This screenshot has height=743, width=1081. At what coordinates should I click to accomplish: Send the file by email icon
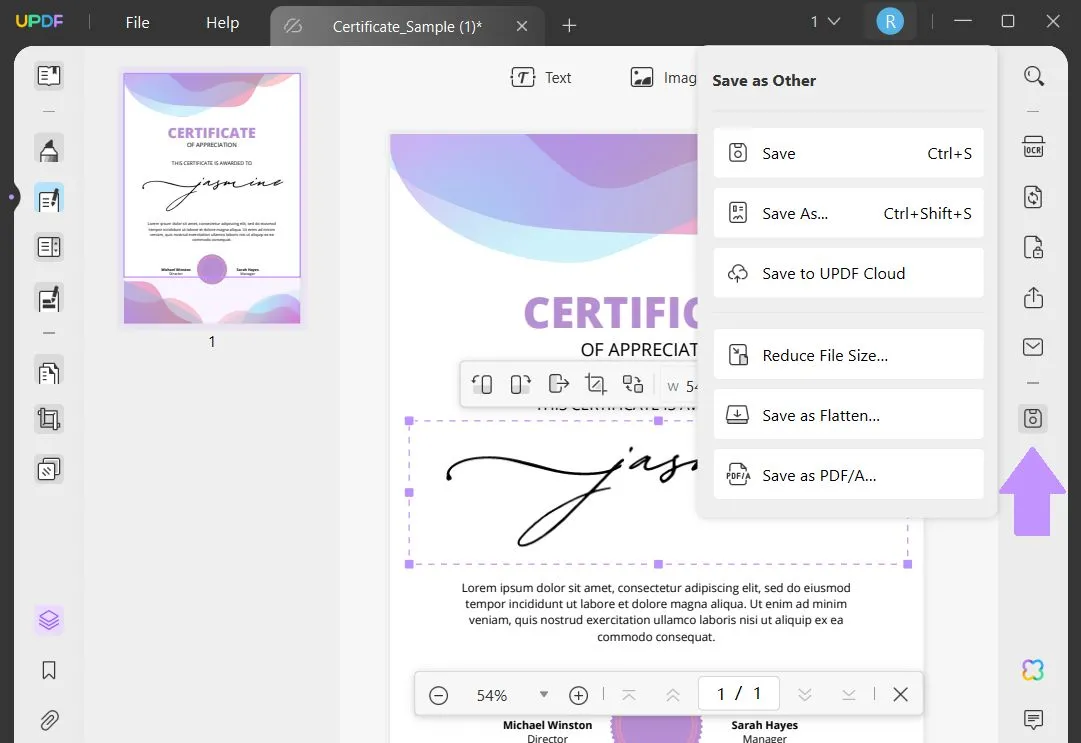[x=1033, y=347]
